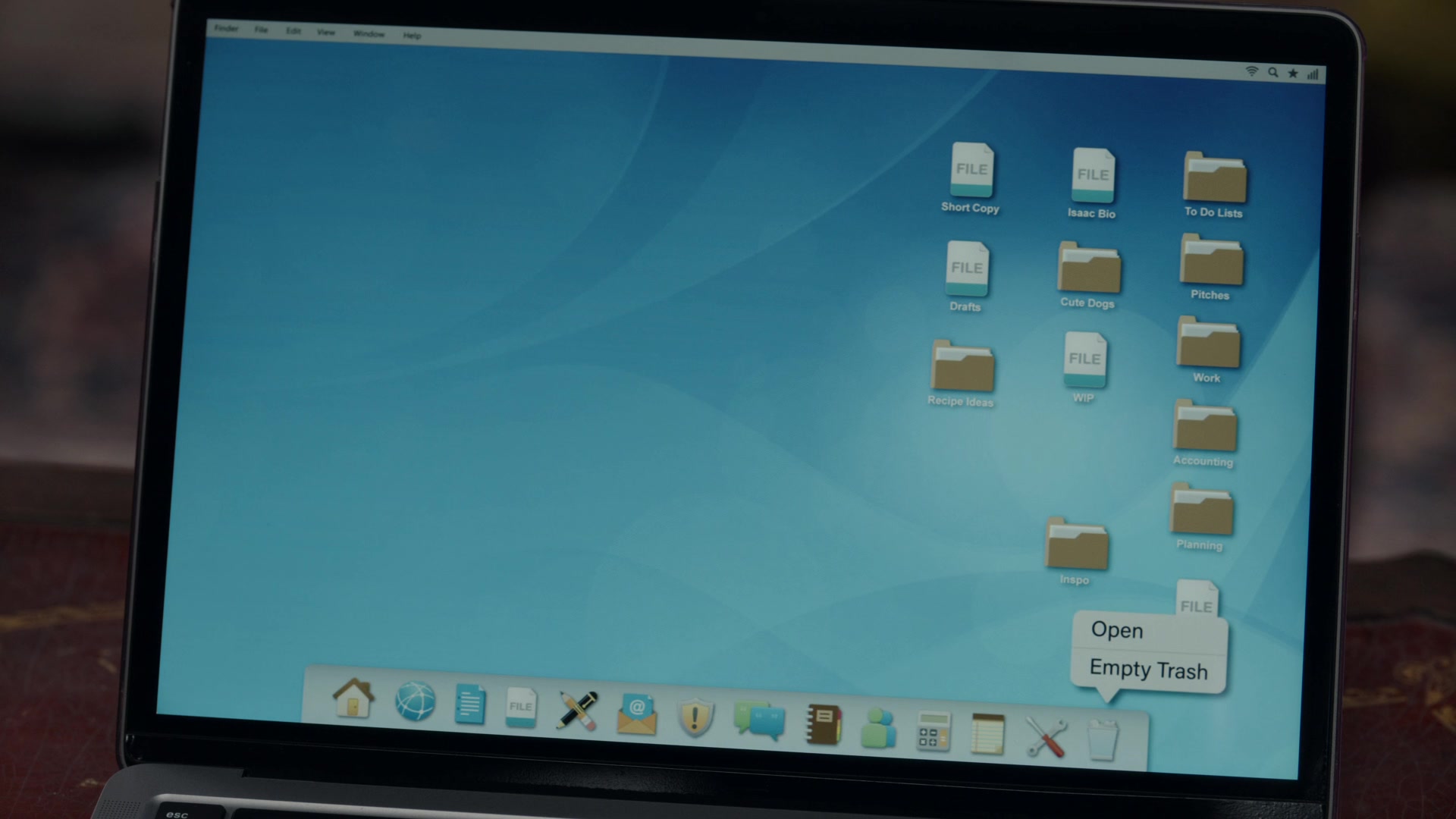Image resolution: width=1456 pixels, height=819 pixels.
Task: Open the Home icon in the dock
Action: click(x=353, y=699)
